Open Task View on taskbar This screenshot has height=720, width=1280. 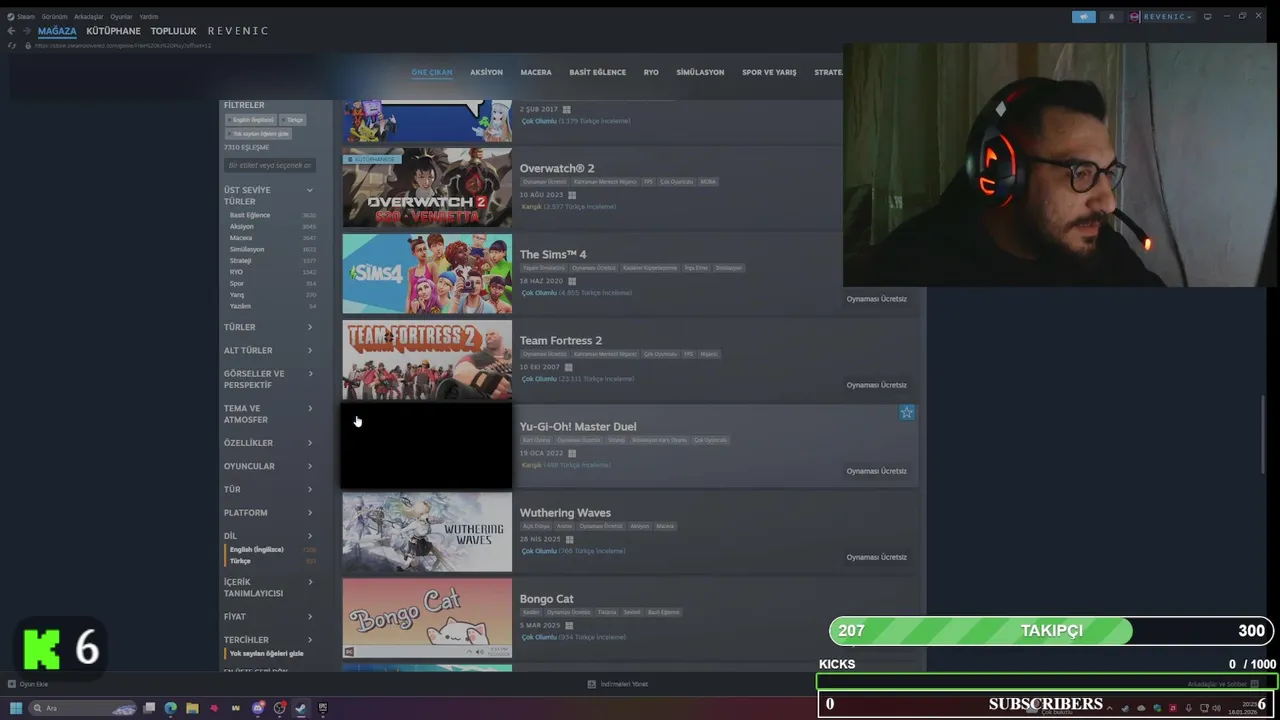149,708
